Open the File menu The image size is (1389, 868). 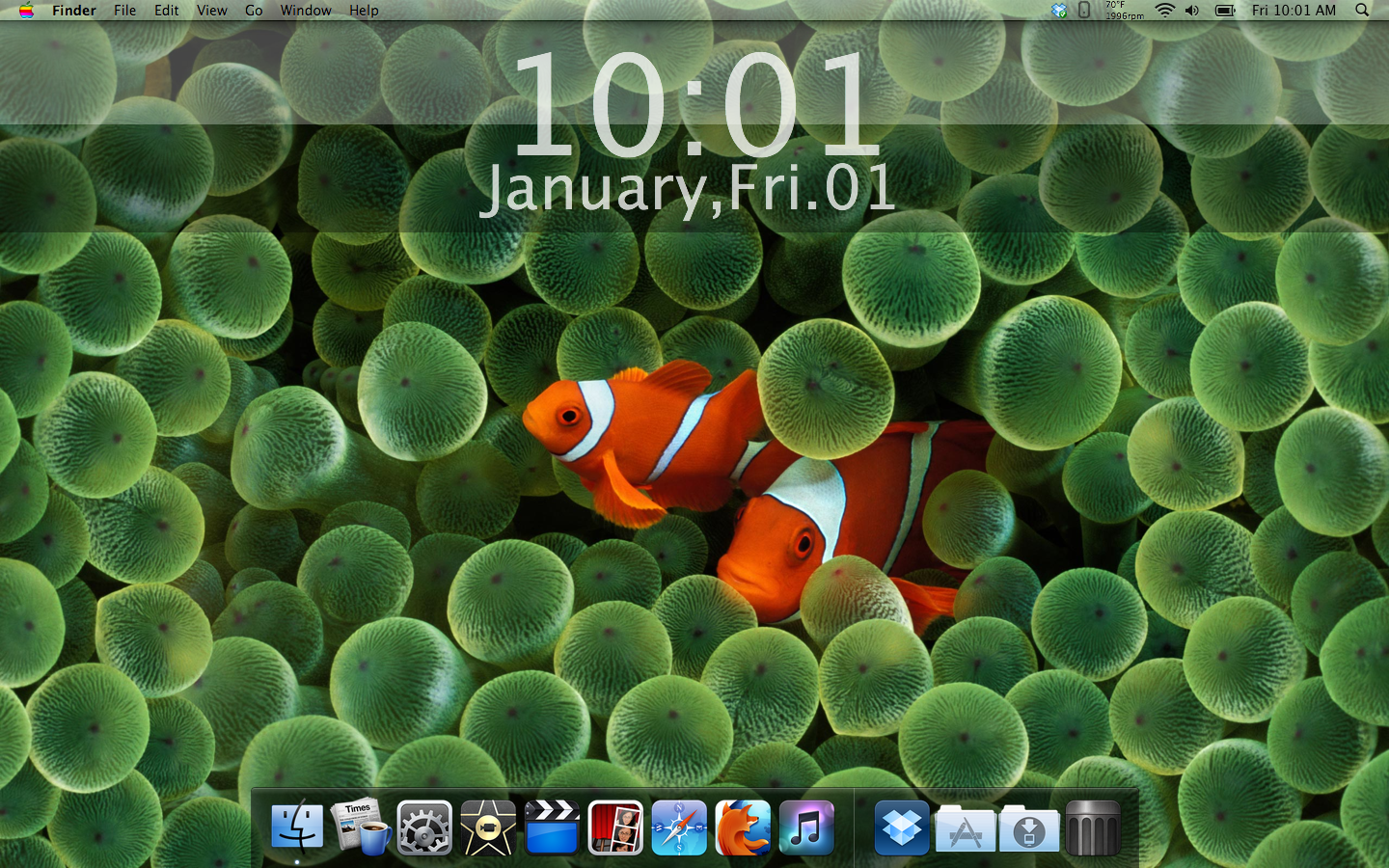pyautogui.click(x=124, y=11)
